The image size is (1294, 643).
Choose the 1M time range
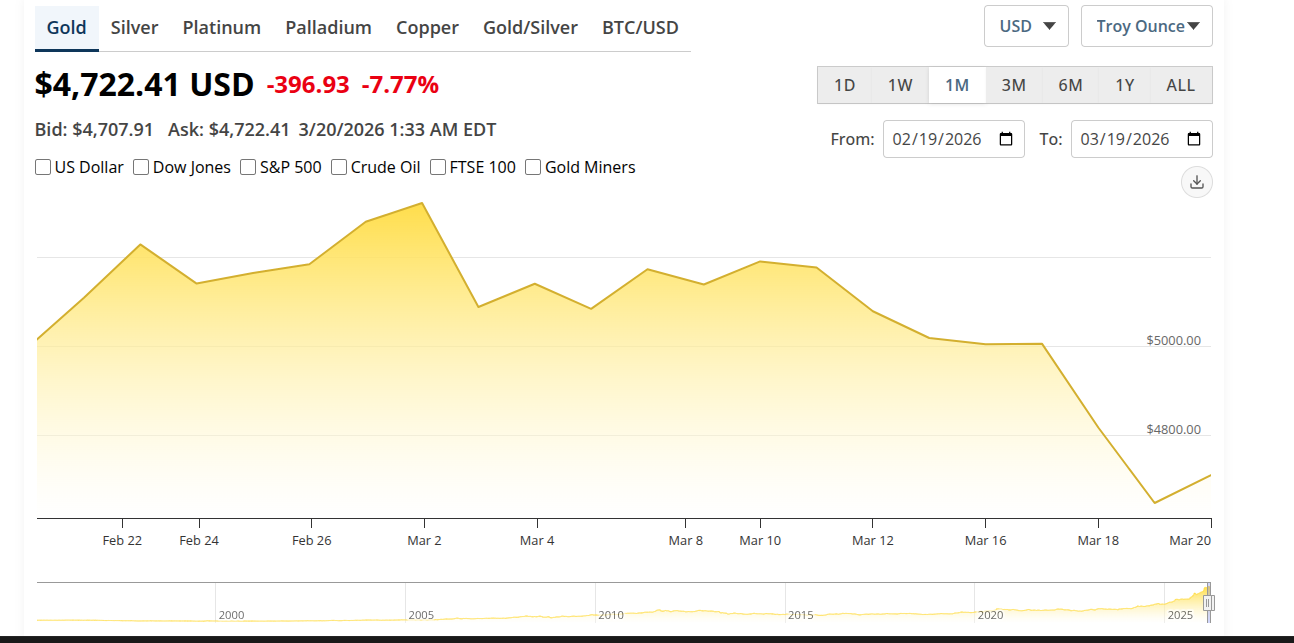[x=957, y=85]
